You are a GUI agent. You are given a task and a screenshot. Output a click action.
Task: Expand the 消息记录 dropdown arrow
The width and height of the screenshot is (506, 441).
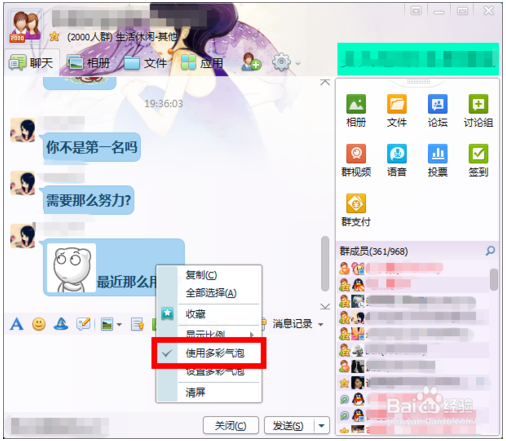pos(321,324)
